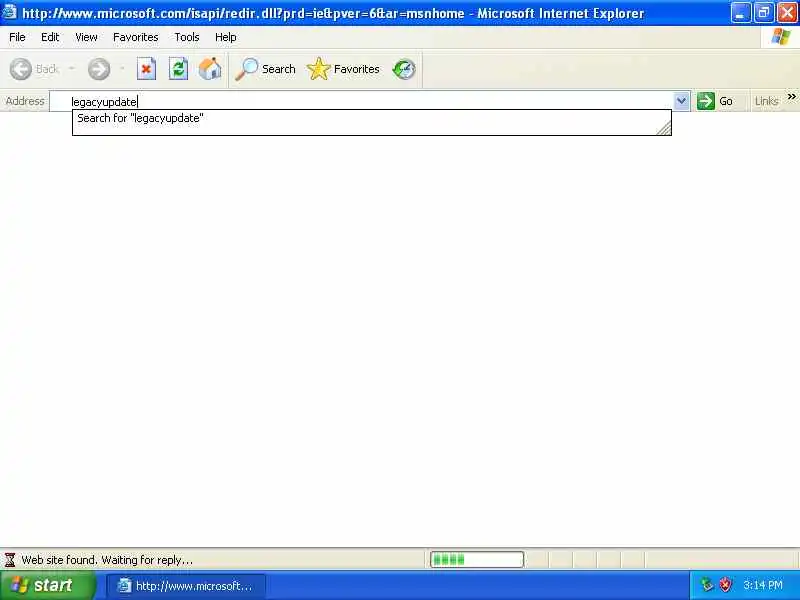Click the page loading progress bar
Screen dimensions: 800x600
[x=477, y=560]
